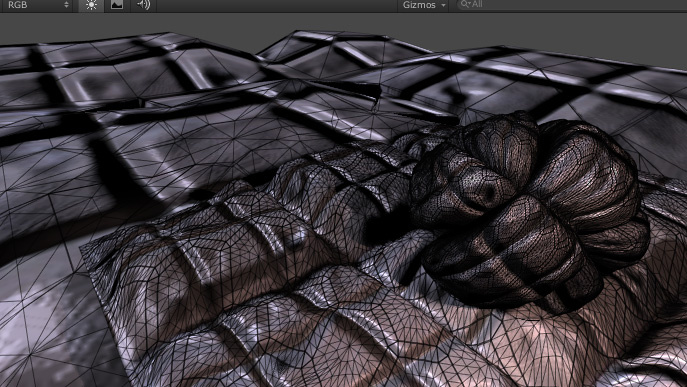Click the search magnifier icon
This screenshot has height=387, width=687.
[x=465, y=4]
